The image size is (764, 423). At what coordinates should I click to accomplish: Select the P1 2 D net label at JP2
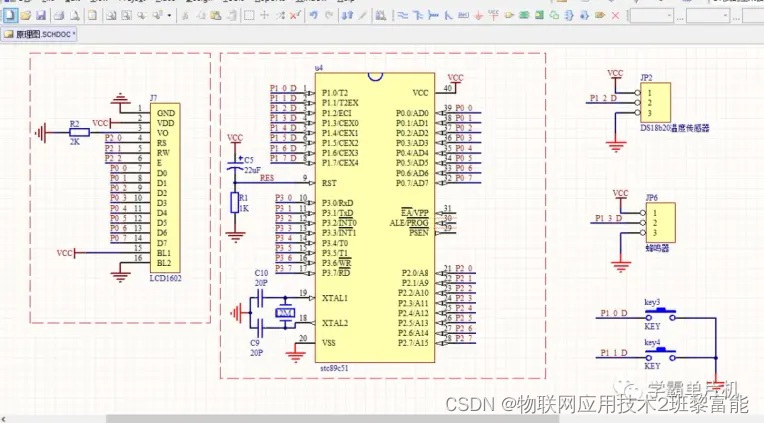603,98
